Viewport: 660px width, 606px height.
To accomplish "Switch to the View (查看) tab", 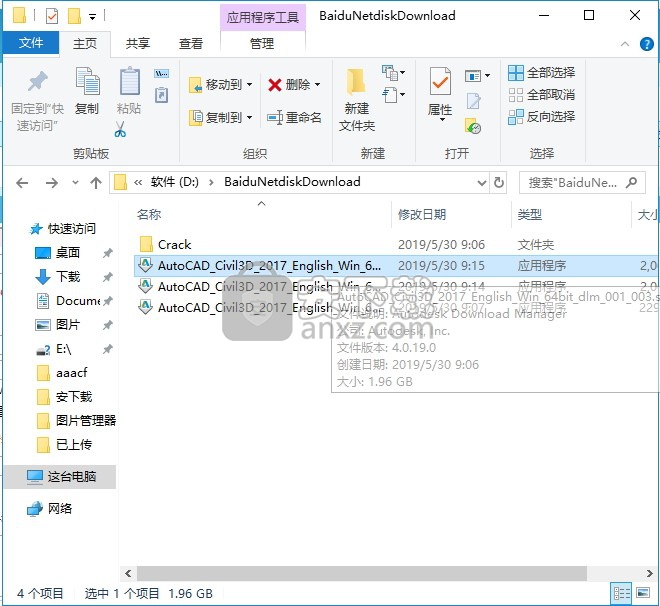I will point(191,43).
